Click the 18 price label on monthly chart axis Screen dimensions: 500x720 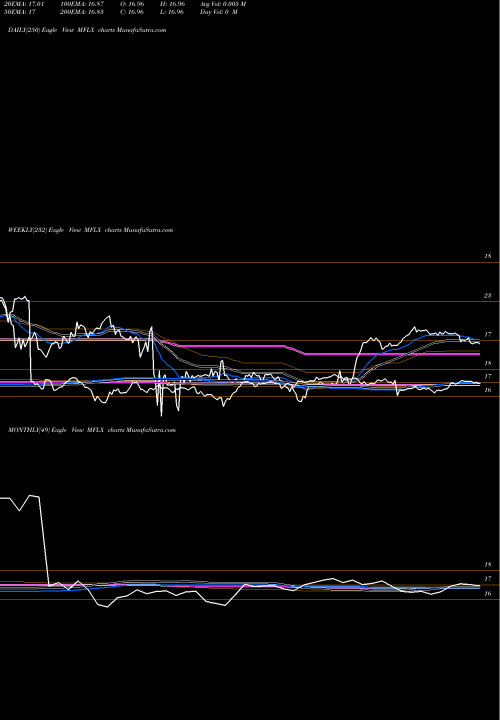(x=488, y=564)
